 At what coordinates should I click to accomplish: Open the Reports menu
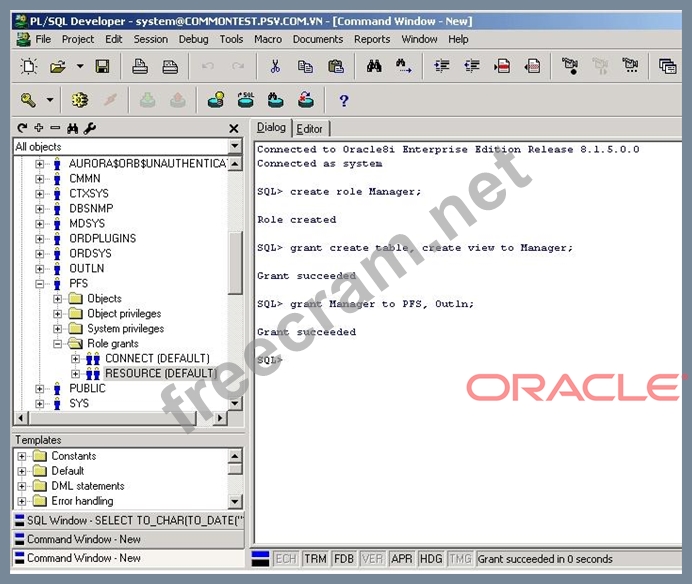[372, 39]
